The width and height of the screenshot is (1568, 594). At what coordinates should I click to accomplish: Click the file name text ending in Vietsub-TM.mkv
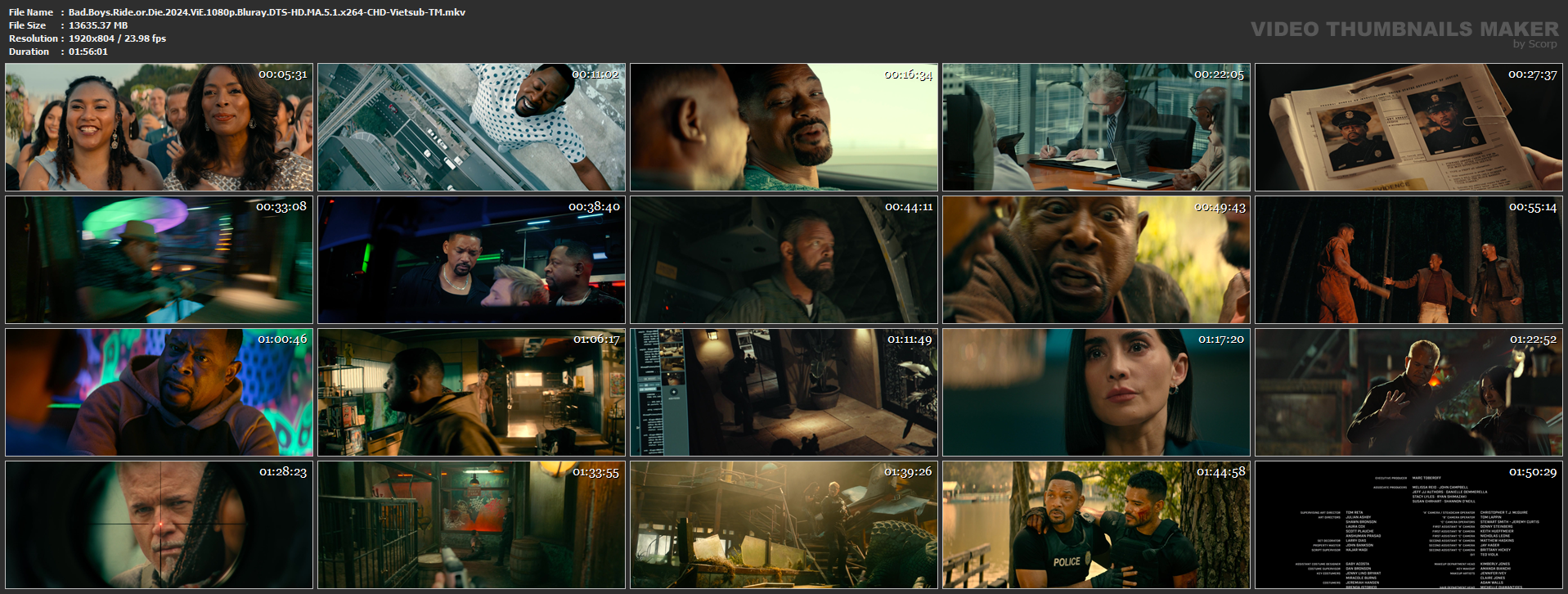(267, 12)
